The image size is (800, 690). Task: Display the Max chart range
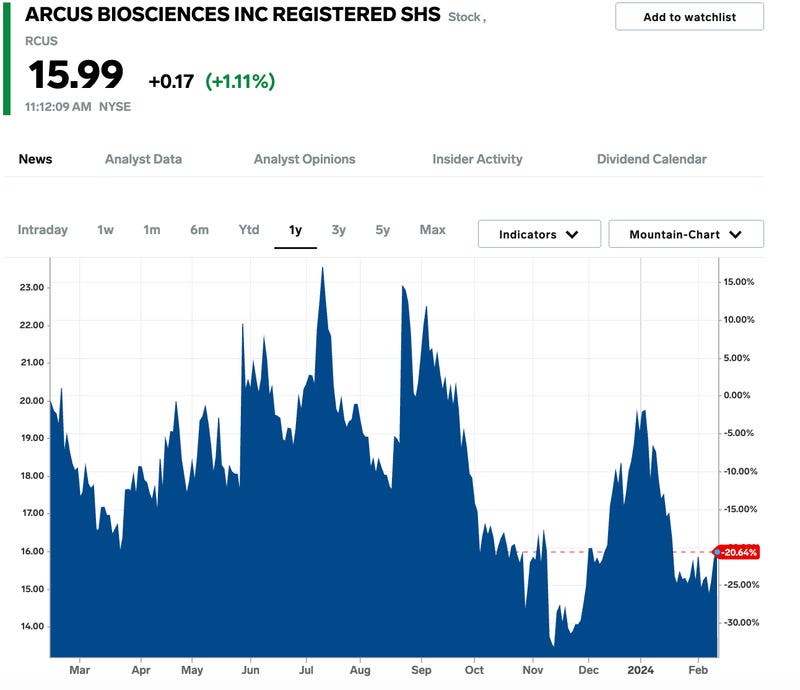[x=432, y=230]
